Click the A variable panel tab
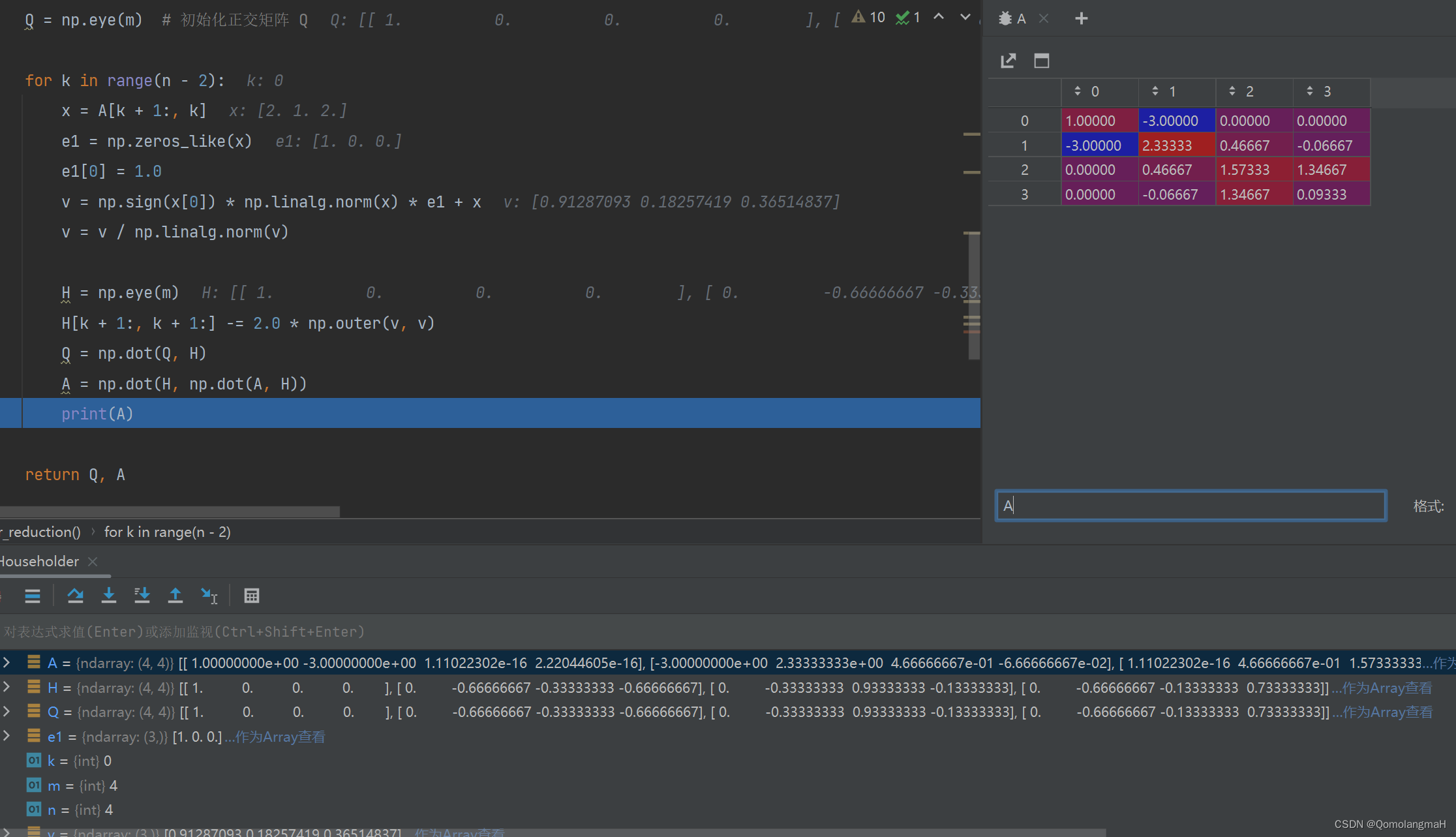Screen dimensions: 1456x837 coord(1018,18)
